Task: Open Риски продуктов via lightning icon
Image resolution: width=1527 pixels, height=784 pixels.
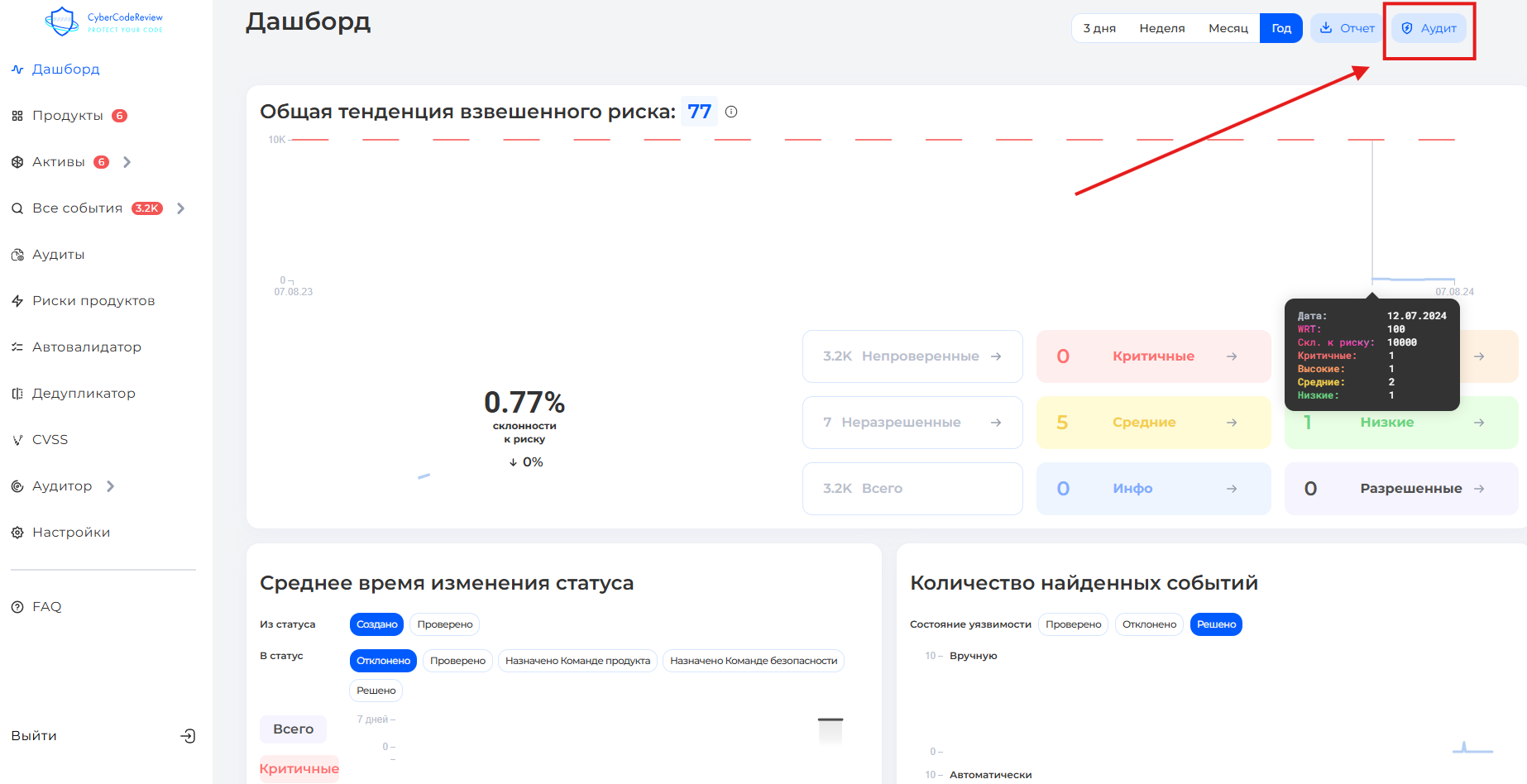Action: coord(17,301)
